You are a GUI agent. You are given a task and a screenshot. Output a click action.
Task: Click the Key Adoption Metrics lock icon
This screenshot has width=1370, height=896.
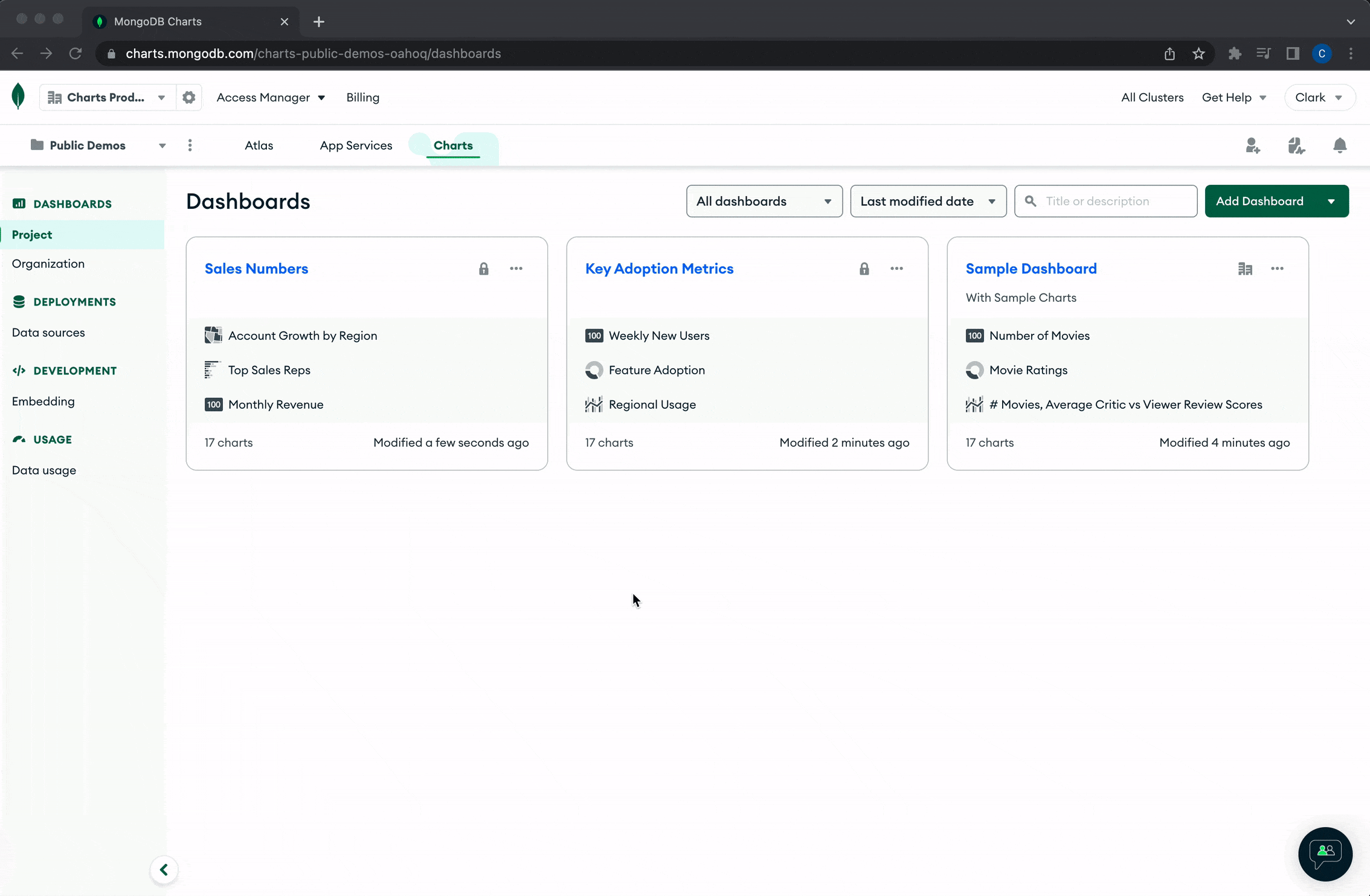click(864, 268)
